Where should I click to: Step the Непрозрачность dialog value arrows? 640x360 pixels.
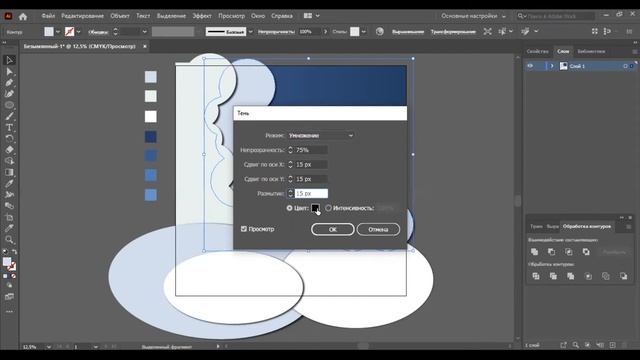point(290,150)
